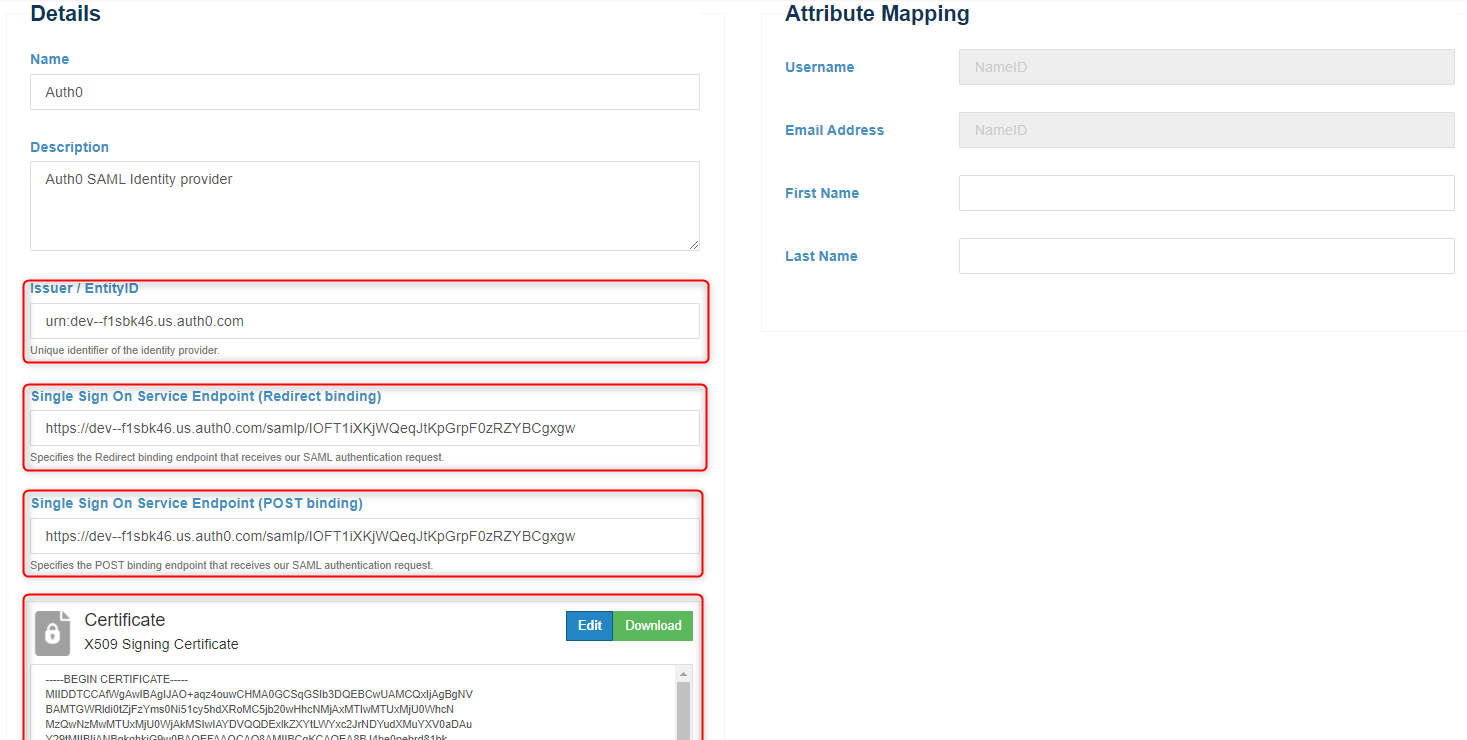Focus the Last Name mapping field
Viewport: 1467px width, 740px height.
pos(1205,256)
